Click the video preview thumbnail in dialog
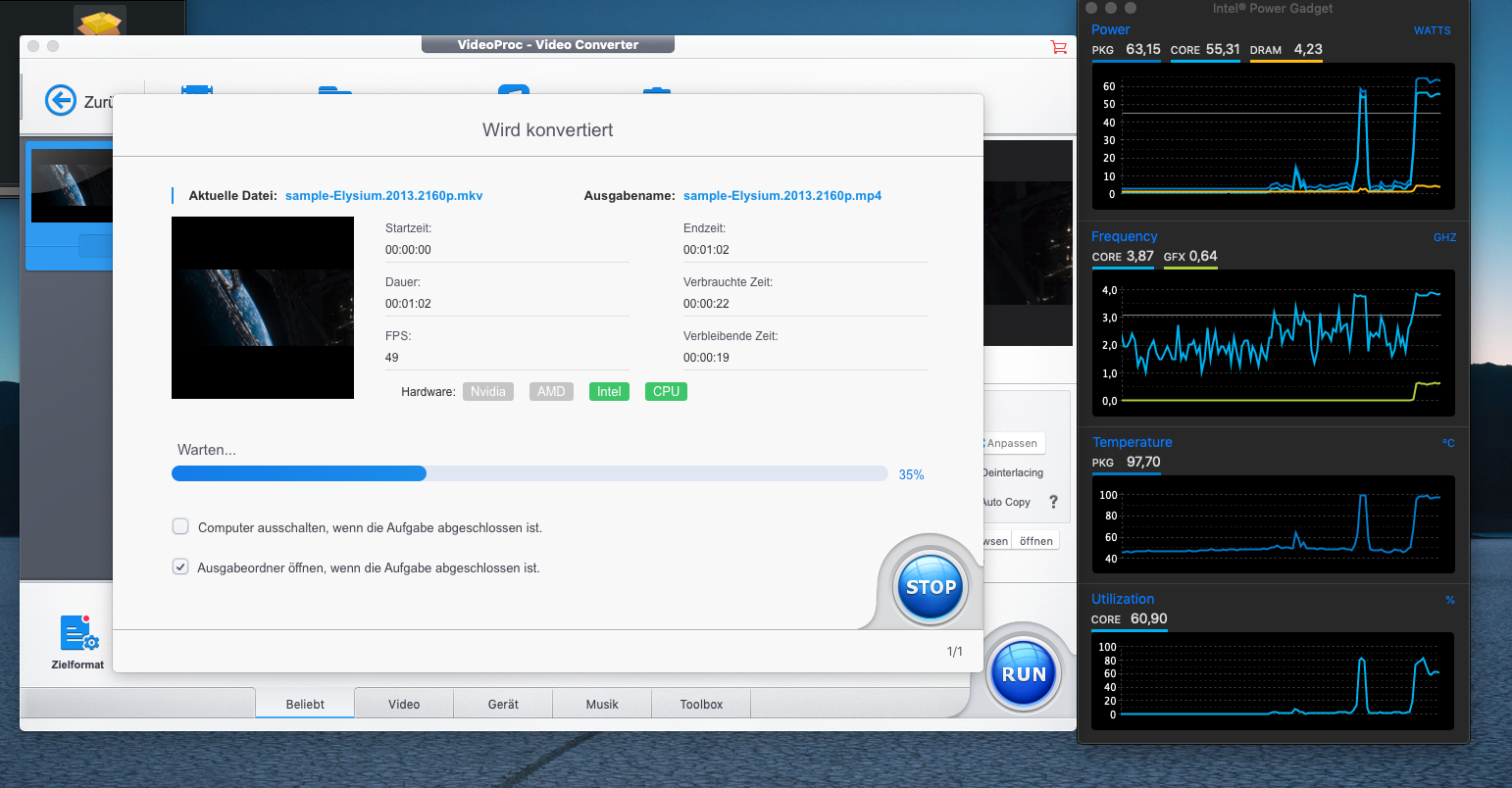Viewport: 1512px width, 788px height. click(x=263, y=308)
